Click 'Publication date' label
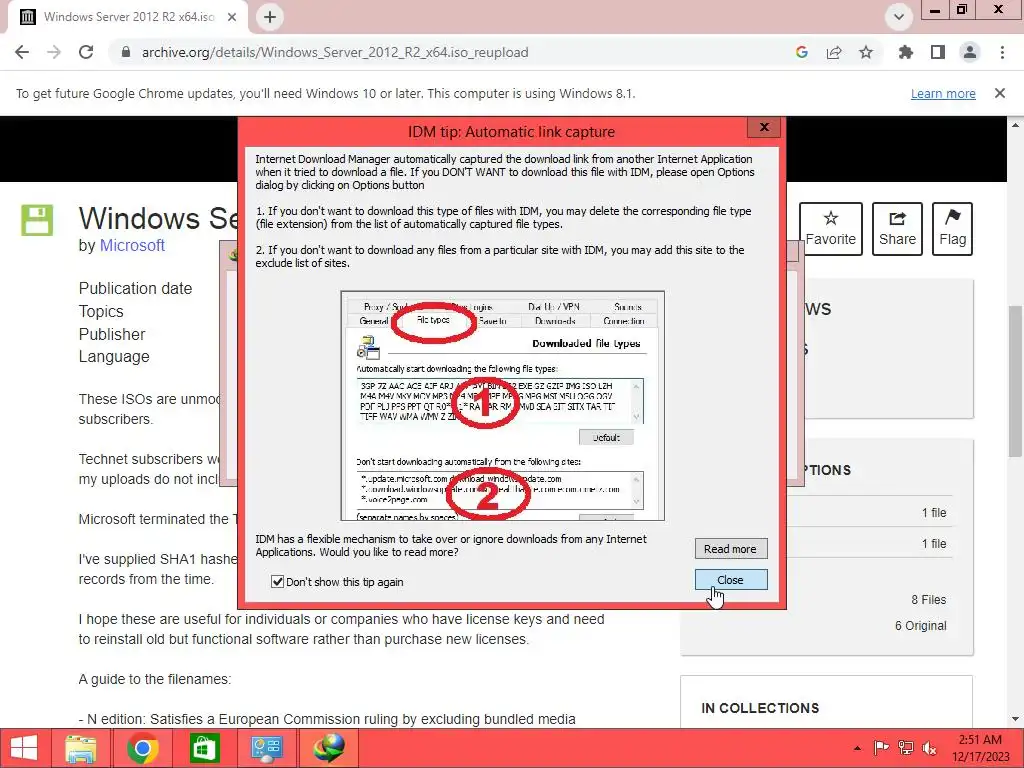This screenshot has width=1024, height=768. click(x=135, y=289)
